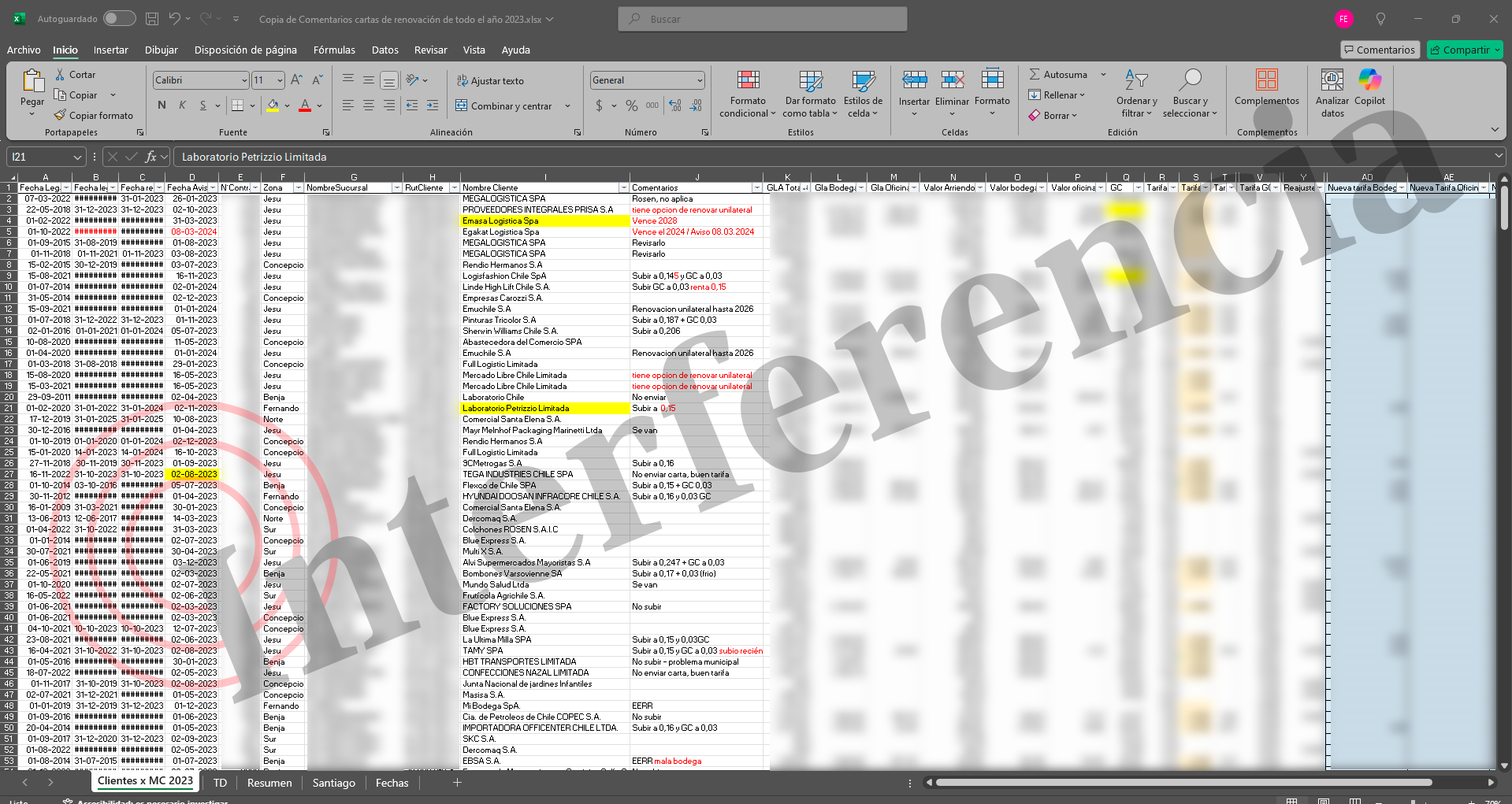Click Copiar in the clipboard group
Screen dimensions: 1512x804
[x=76, y=95]
